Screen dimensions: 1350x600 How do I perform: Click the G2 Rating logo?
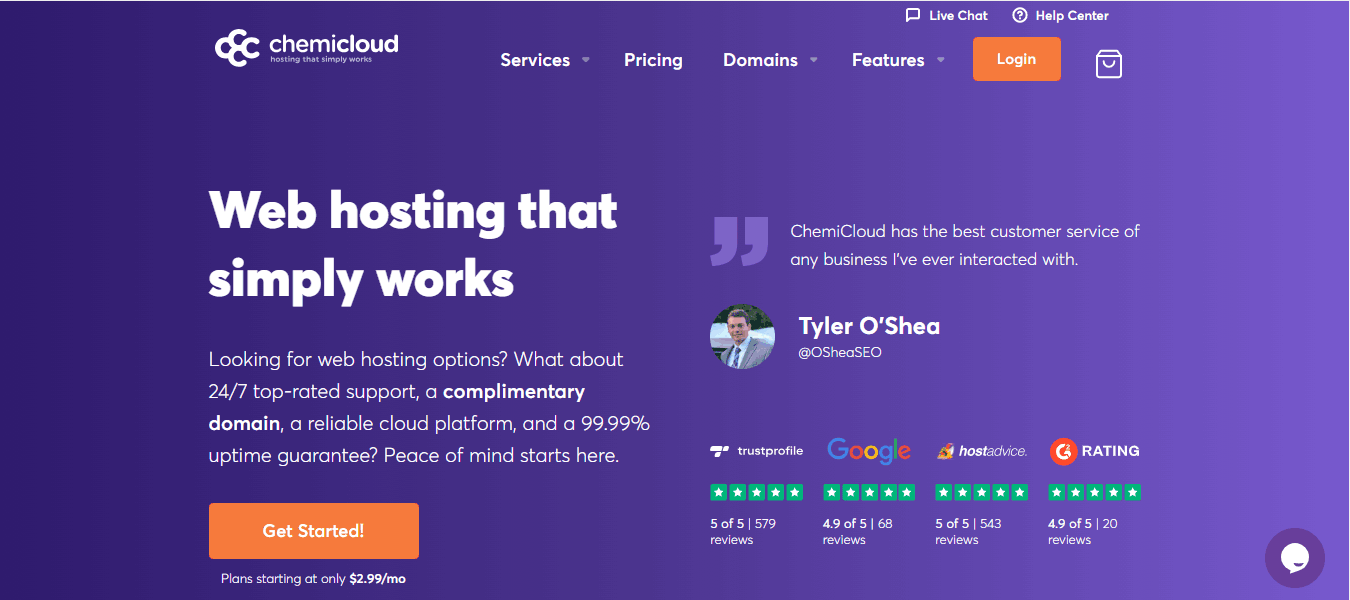pos(1095,451)
